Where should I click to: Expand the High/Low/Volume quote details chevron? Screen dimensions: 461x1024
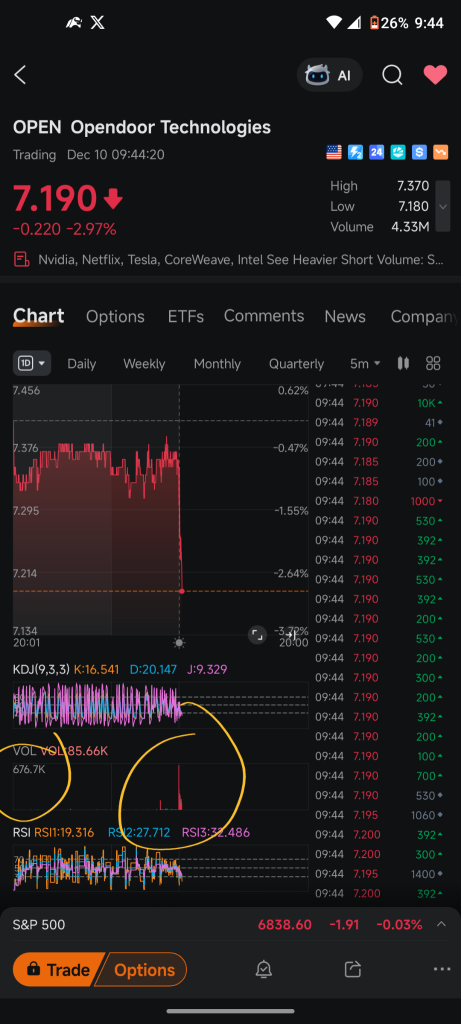443,206
